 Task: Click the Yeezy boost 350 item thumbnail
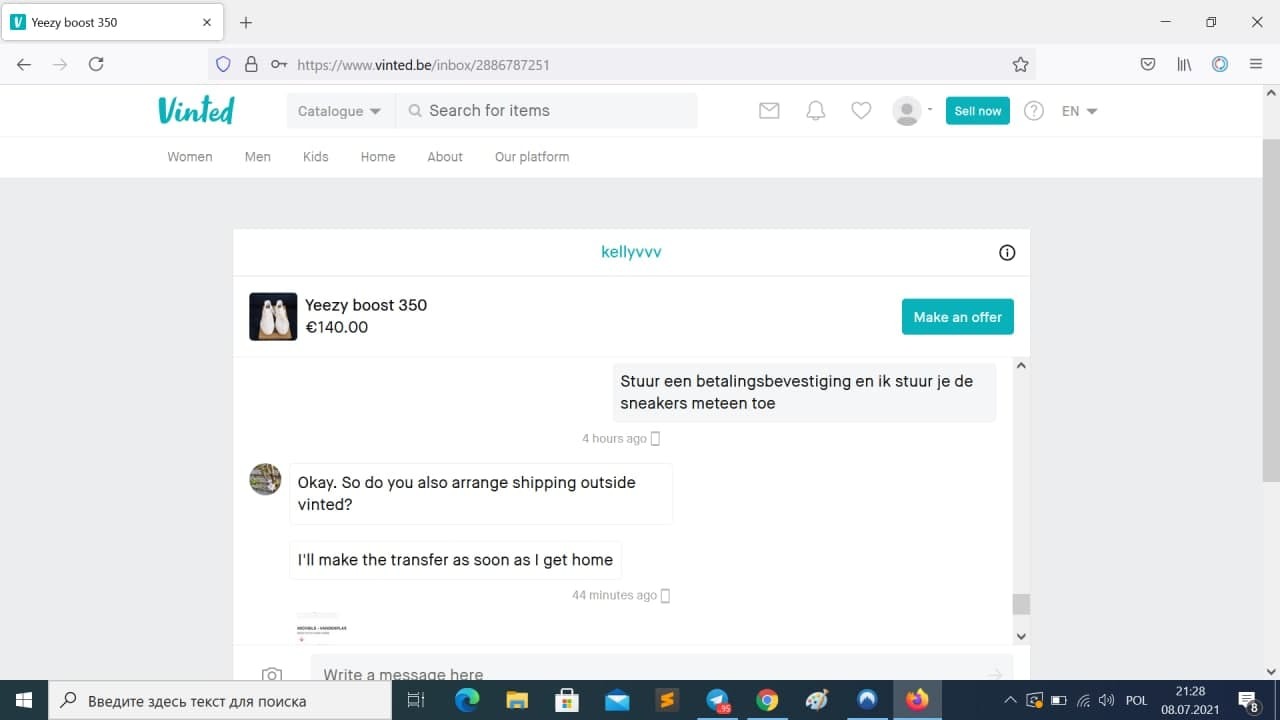(x=273, y=317)
